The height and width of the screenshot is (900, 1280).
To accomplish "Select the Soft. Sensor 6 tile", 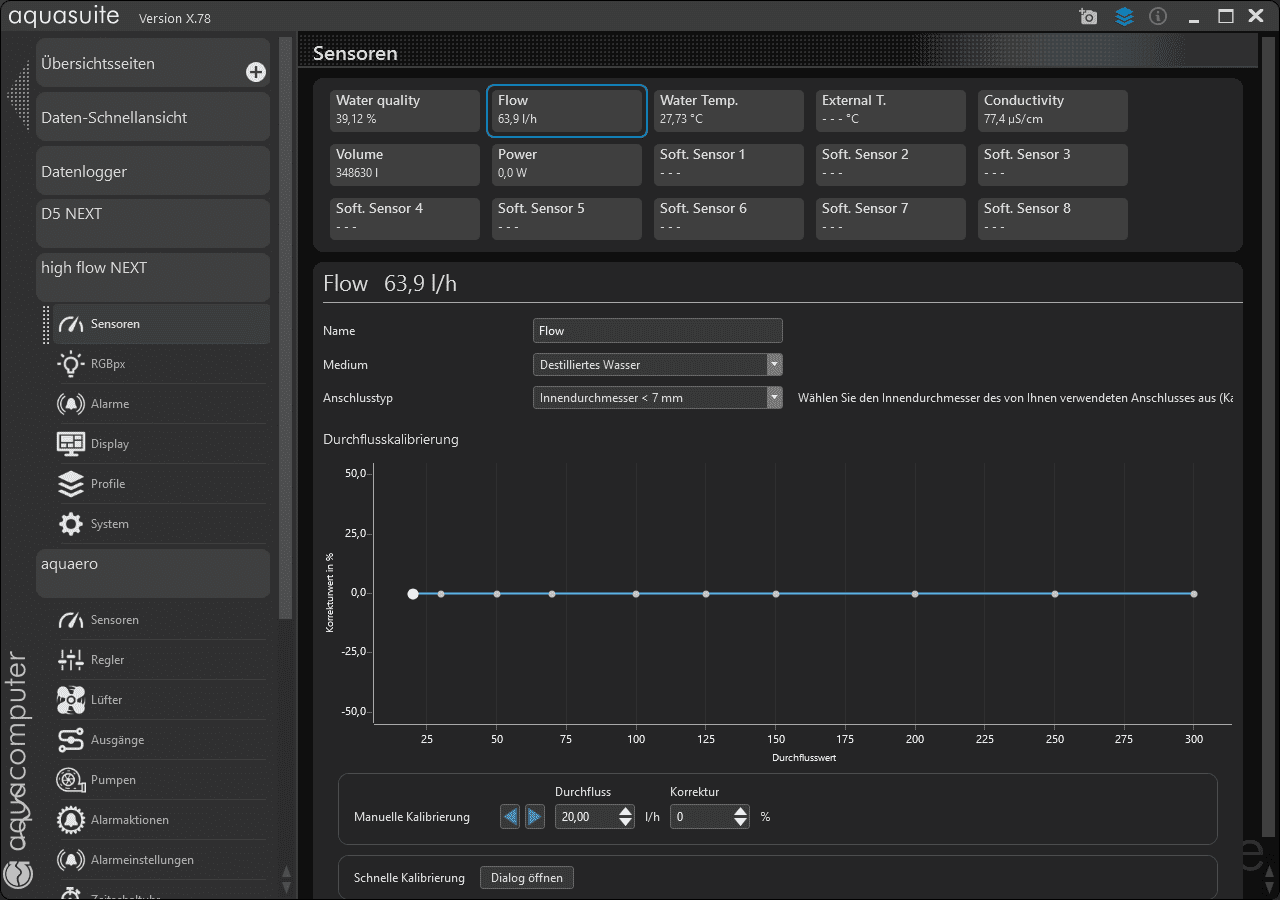I will (x=729, y=219).
